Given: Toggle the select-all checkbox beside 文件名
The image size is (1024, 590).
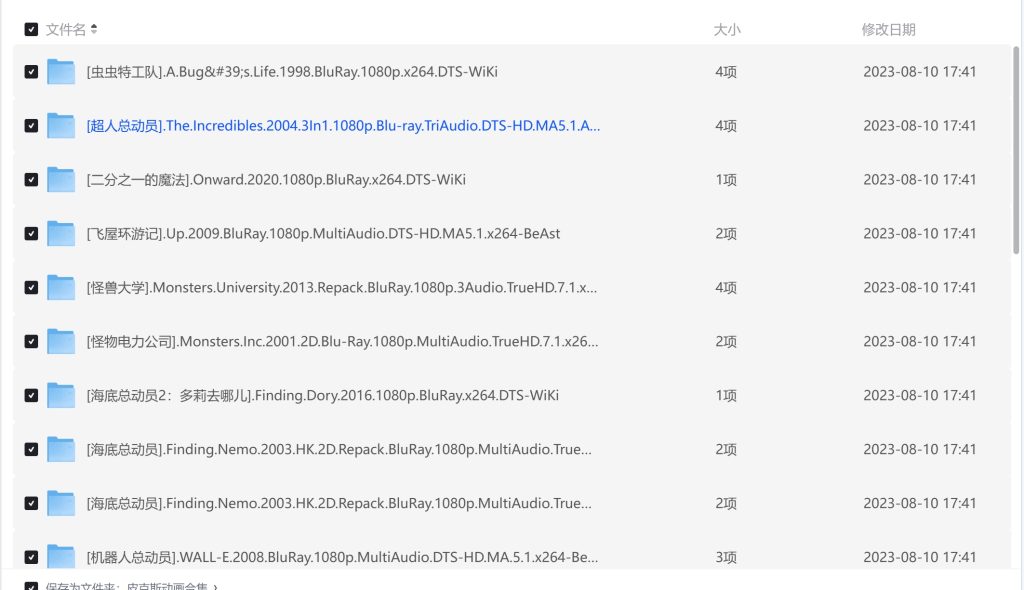Looking at the screenshot, I should 31,29.
